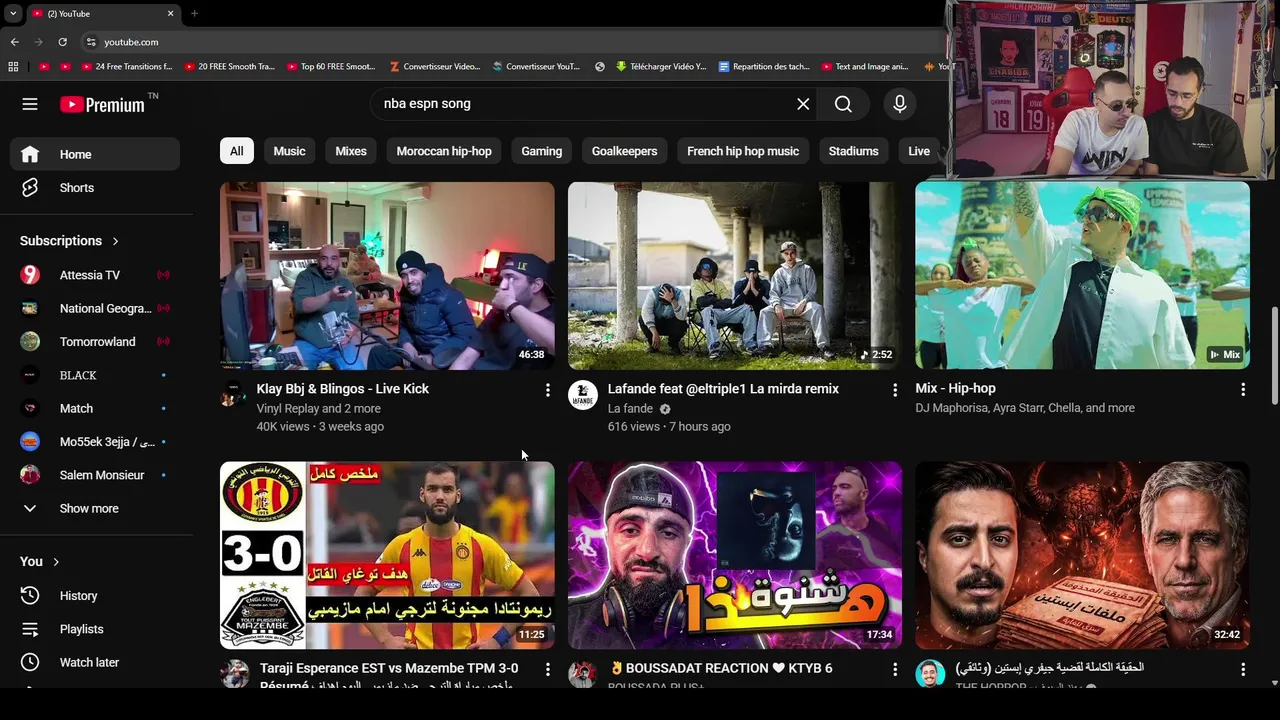Click the Klay Bbj & Blingos title
The width and height of the screenshot is (1280, 720).
click(342, 389)
